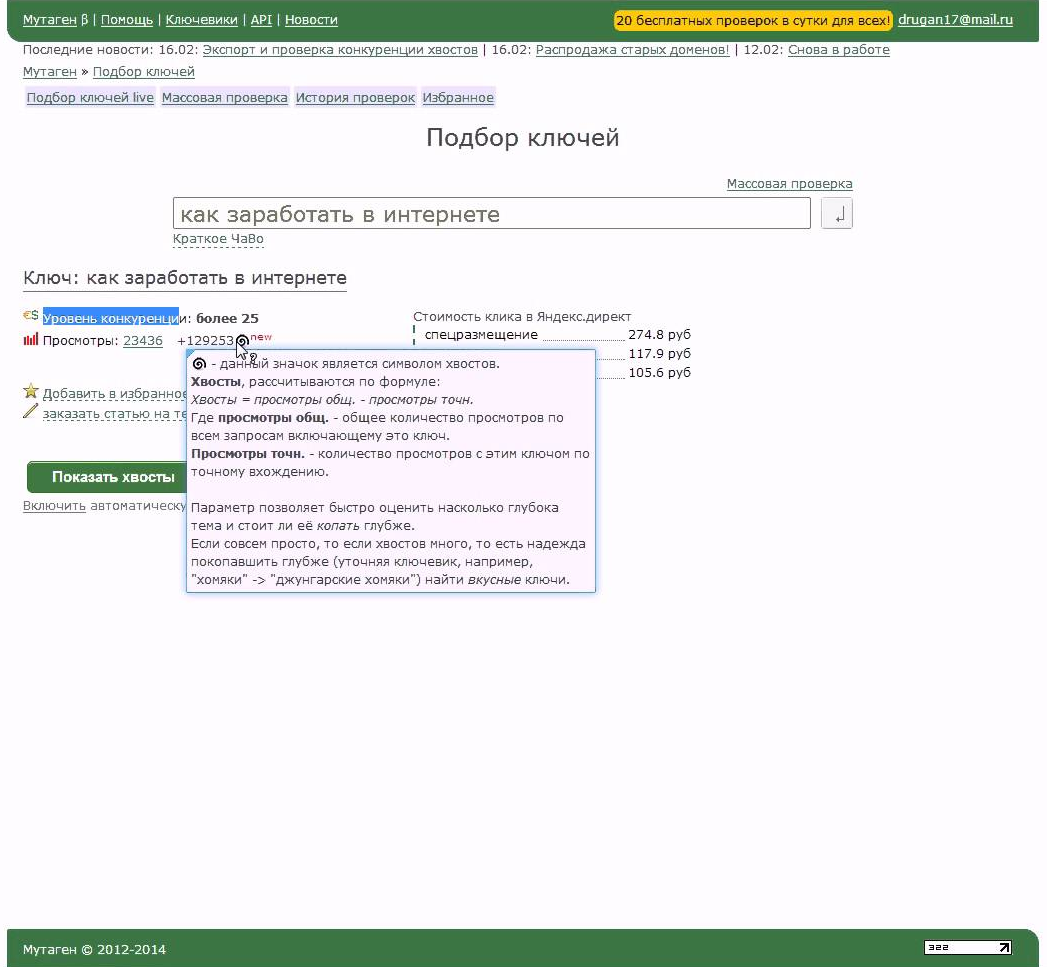Open the Помощь menu item
Image resolution: width=1047 pixels, height=967 pixels.
pyautogui.click(x=127, y=20)
